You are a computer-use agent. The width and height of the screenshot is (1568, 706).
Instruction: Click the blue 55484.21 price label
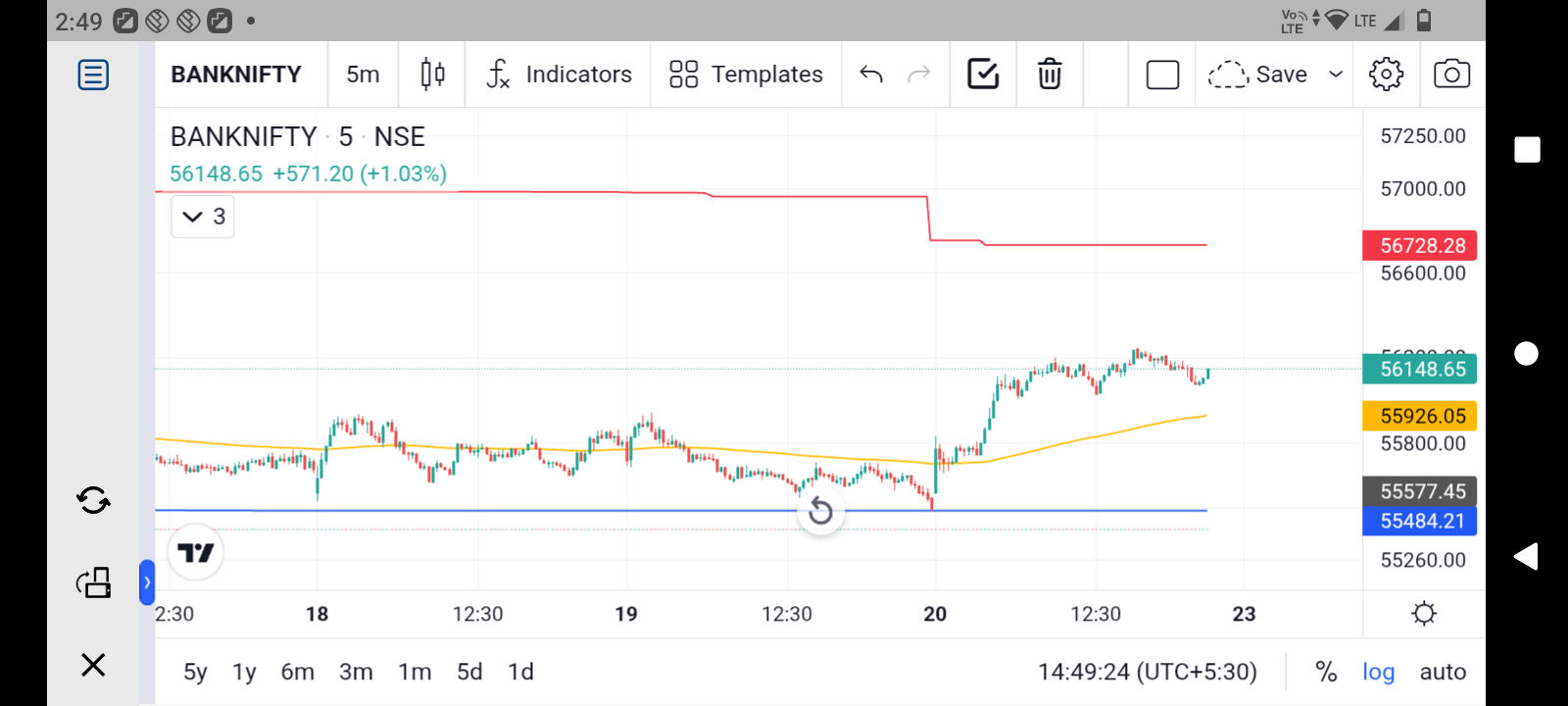pyautogui.click(x=1420, y=521)
